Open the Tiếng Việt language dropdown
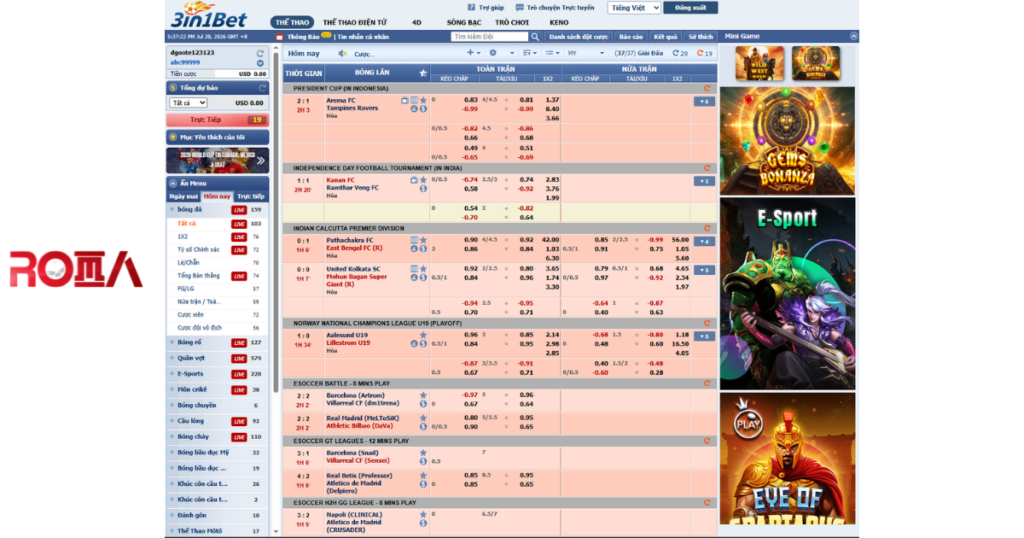This screenshot has height=538, width=1024. pos(633,8)
